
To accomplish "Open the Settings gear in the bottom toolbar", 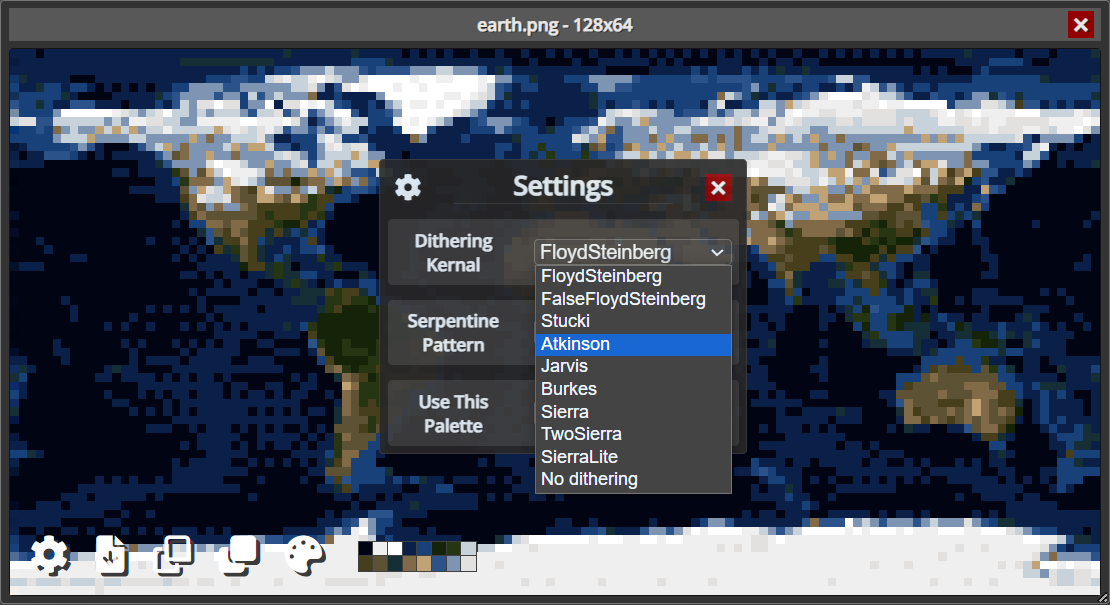I will tap(50, 556).
